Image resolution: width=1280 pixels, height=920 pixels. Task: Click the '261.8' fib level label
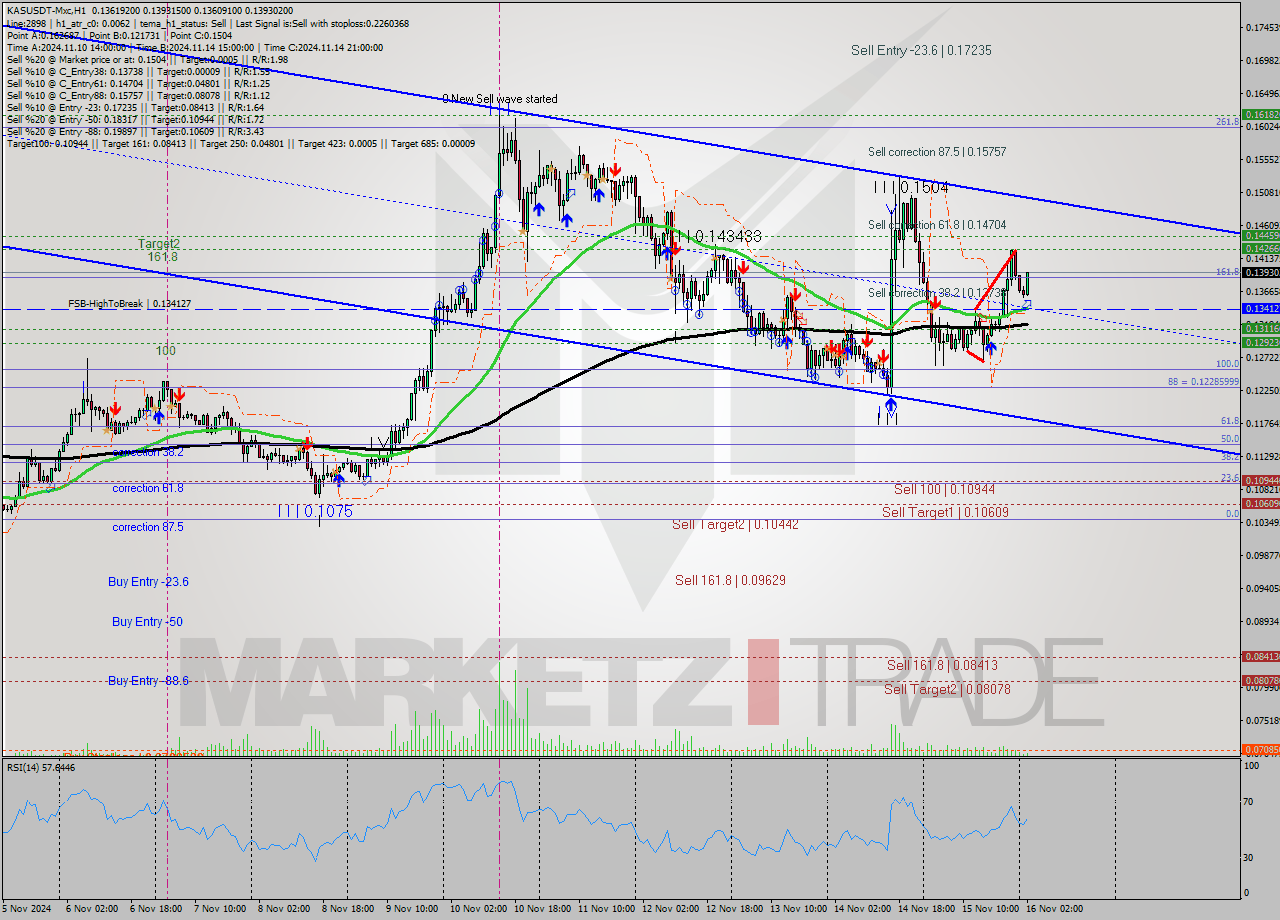click(1228, 121)
